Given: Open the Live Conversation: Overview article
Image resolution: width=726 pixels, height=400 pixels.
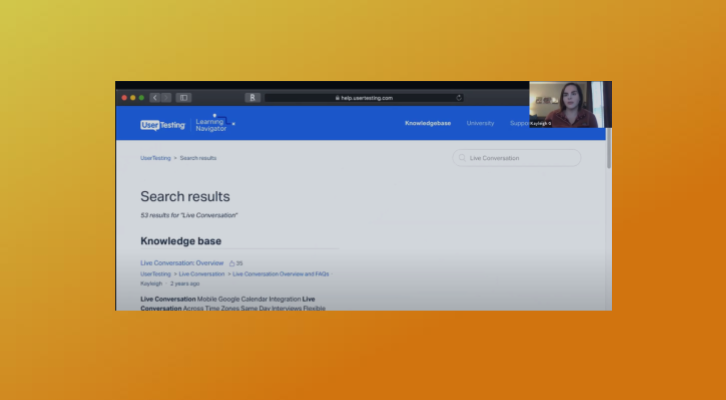Looking at the screenshot, I should click(x=182, y=263).
